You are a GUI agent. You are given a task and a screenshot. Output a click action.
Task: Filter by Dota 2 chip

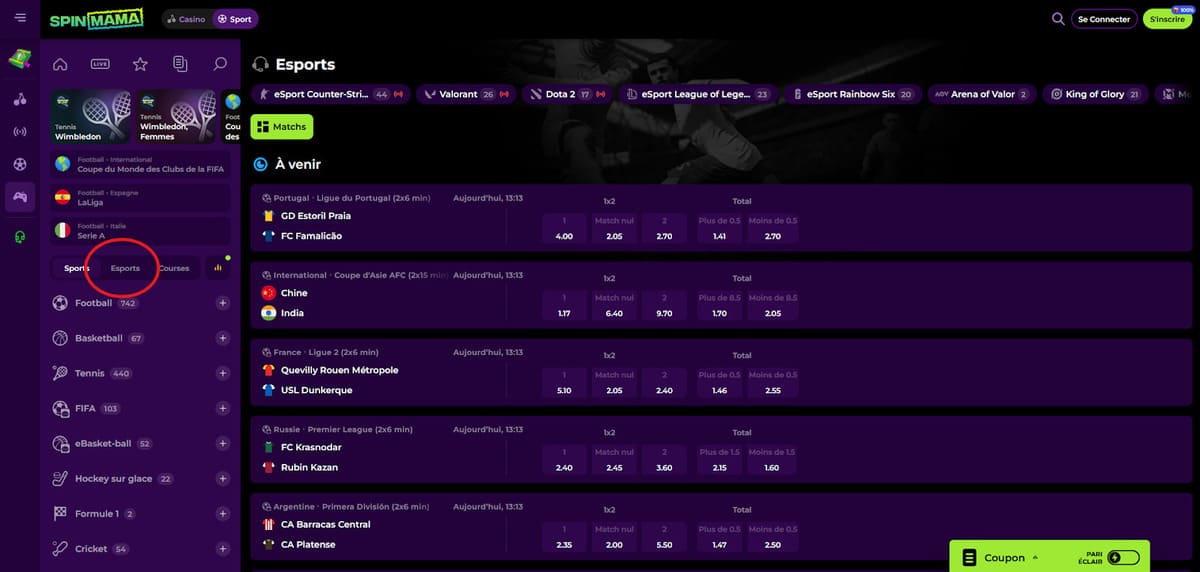567,94
